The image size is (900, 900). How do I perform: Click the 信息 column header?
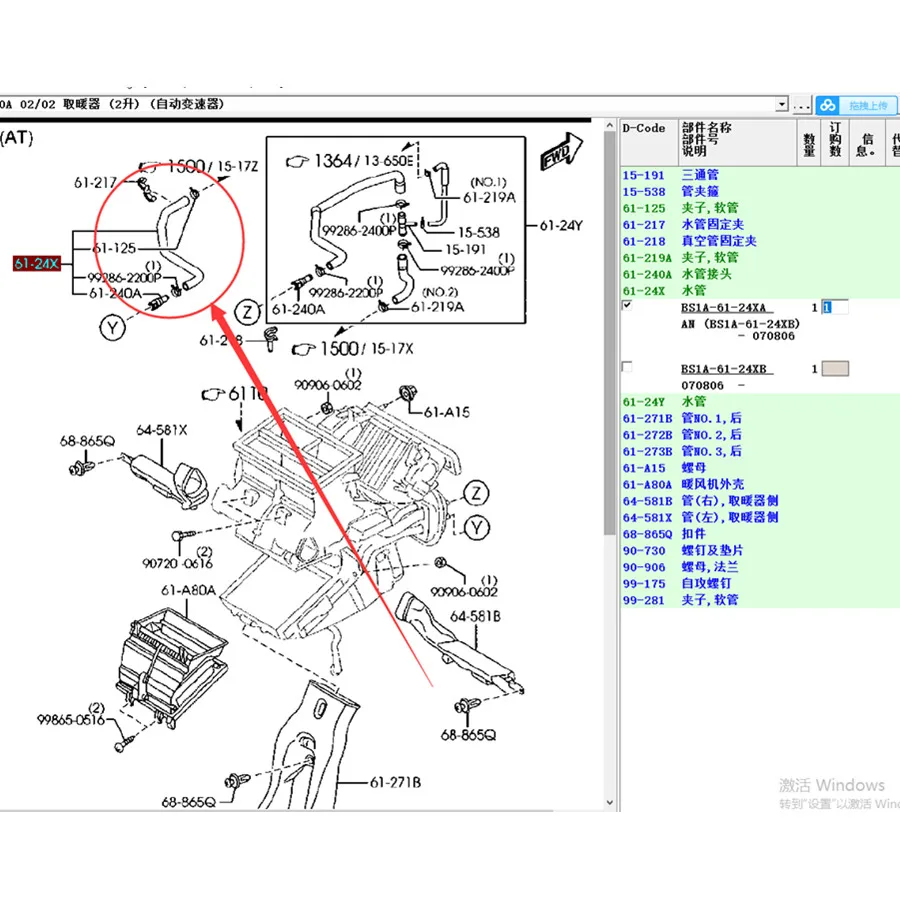867,142
